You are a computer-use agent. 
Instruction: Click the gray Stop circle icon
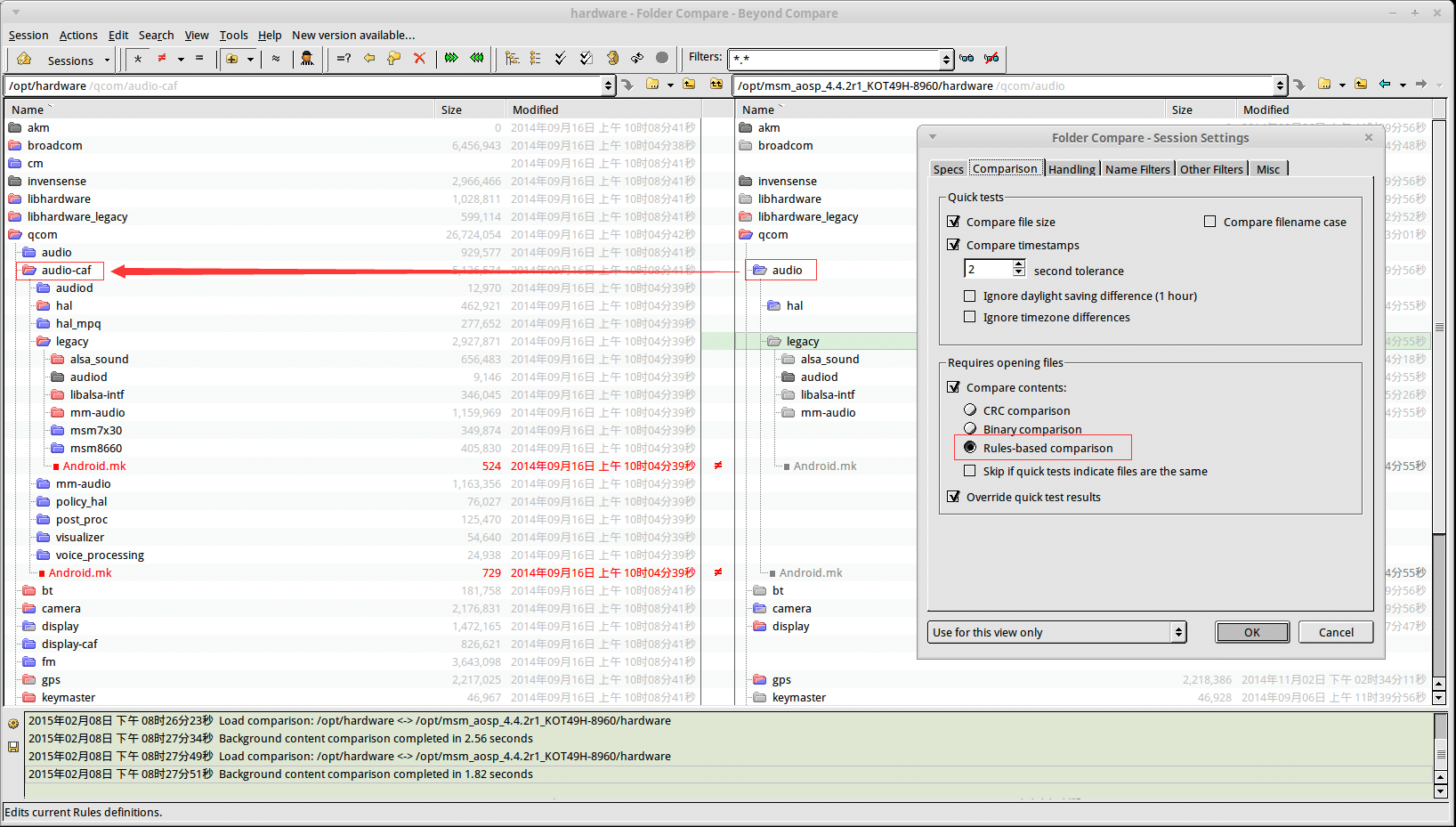662,58
